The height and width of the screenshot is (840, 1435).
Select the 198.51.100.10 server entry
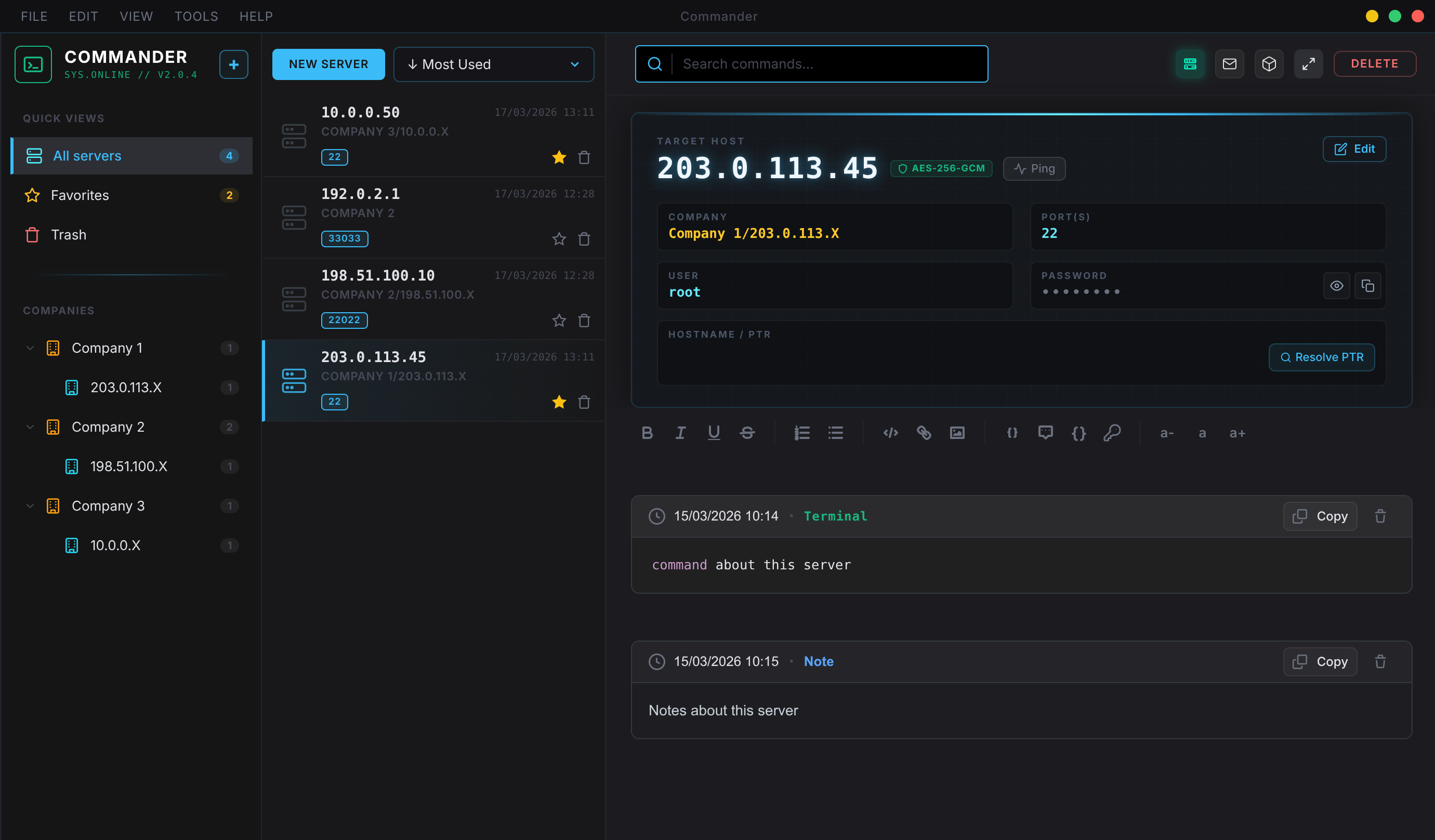click(x=433, y=299)
